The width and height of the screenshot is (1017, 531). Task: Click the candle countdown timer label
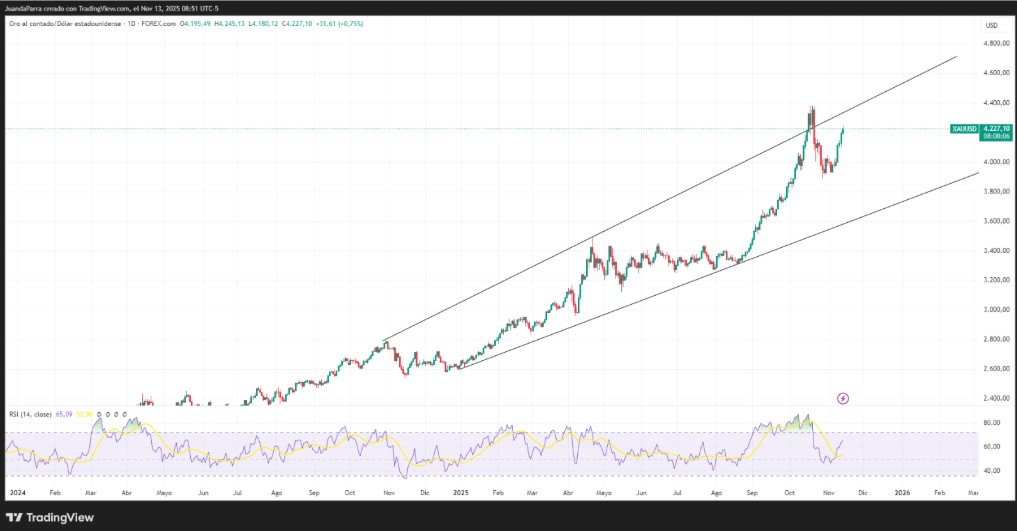[996, 137]
